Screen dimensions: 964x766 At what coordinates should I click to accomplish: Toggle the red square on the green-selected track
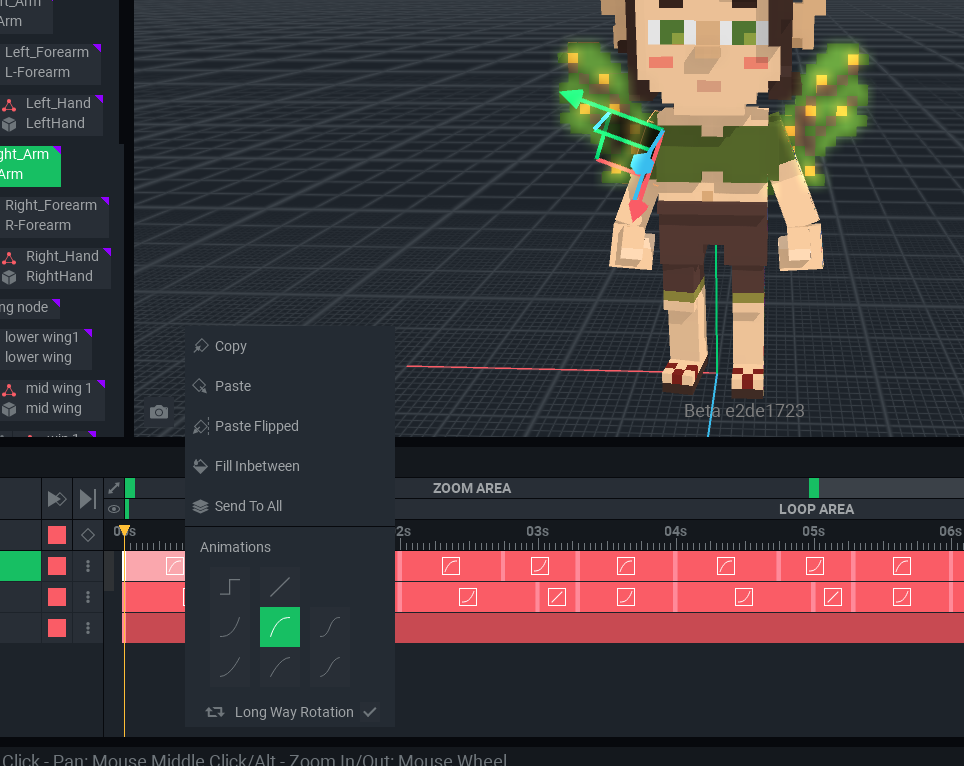[57, 566]
